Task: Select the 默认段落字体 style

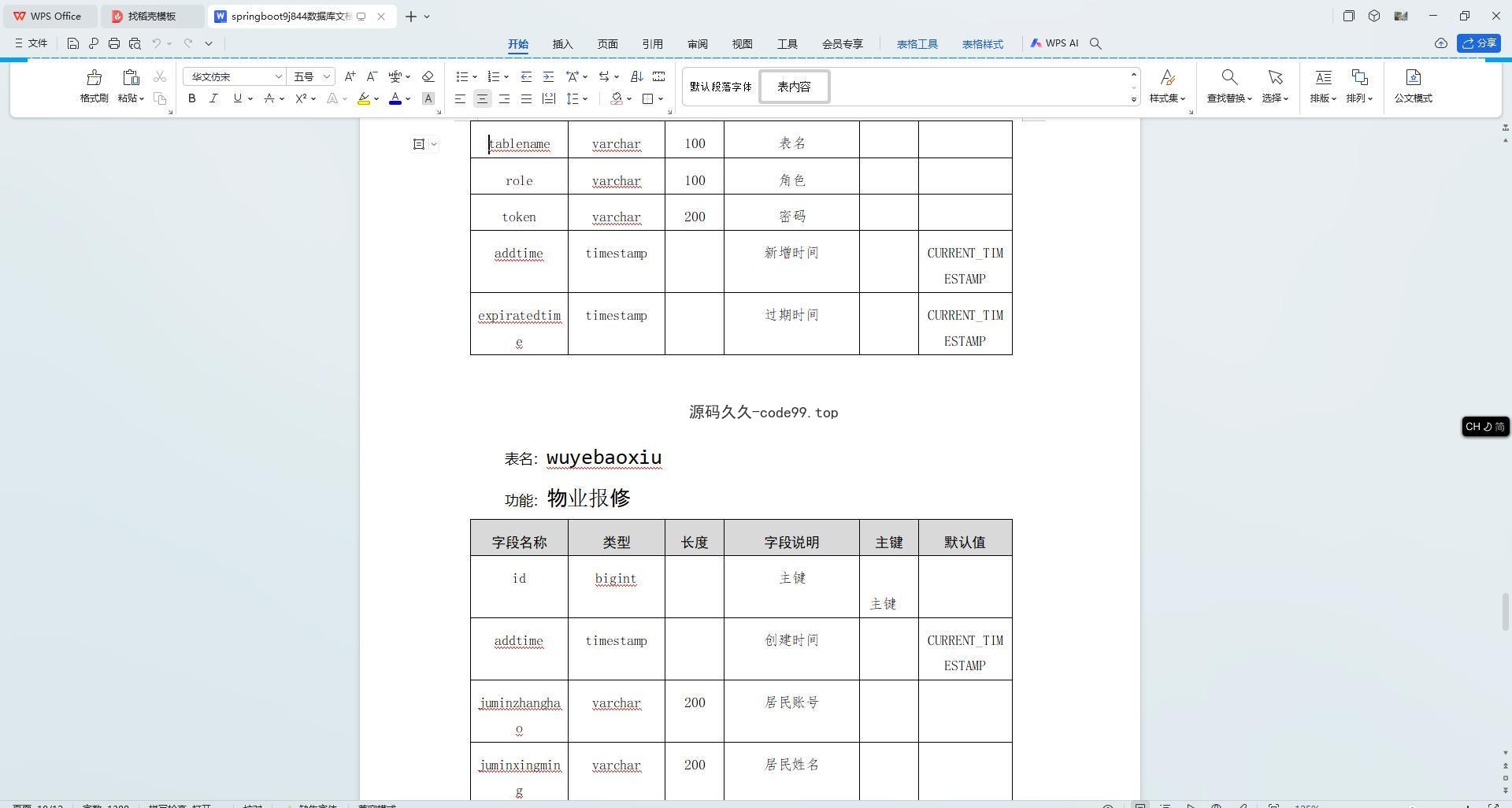Action: tap(721, 87)
